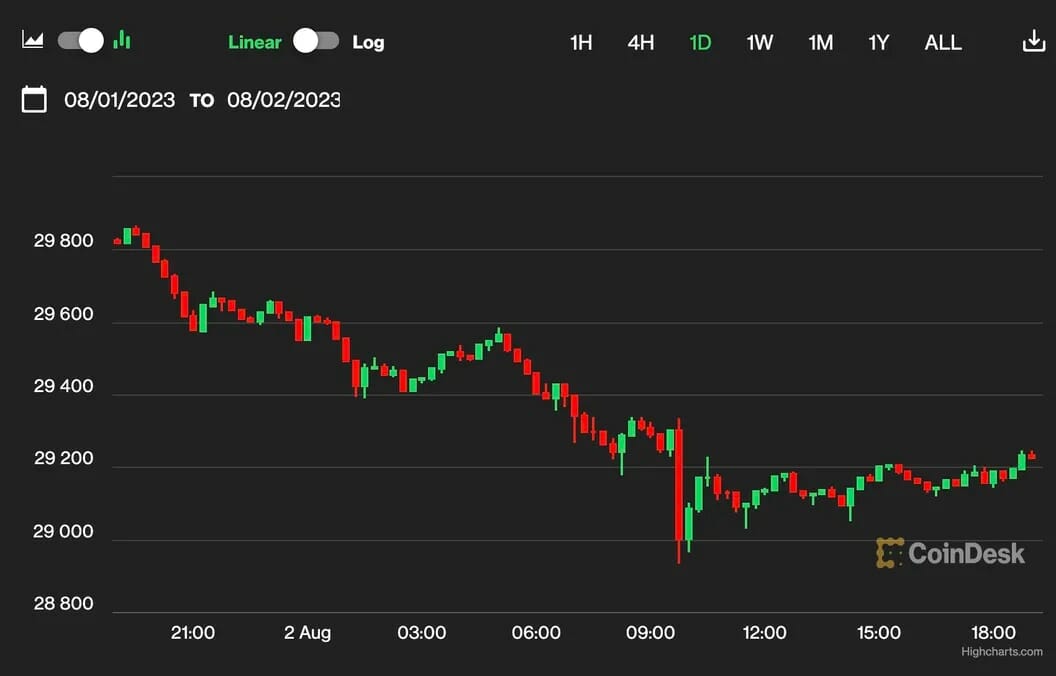
Task: Select the Linear scale label
Action: pyautogui.click(x=255, y=42)
